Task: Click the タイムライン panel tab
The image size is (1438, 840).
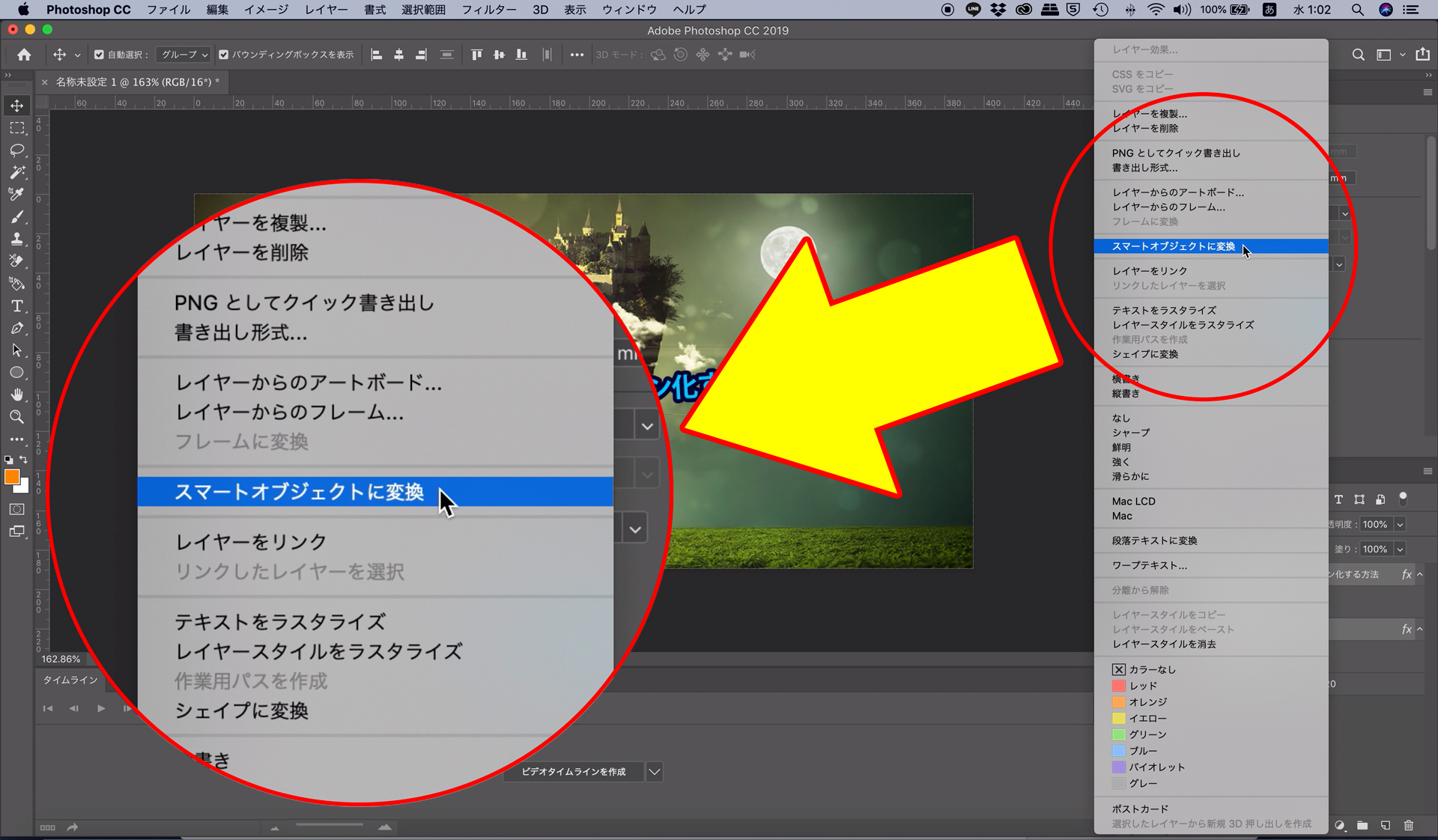Action: coord(70,680)
